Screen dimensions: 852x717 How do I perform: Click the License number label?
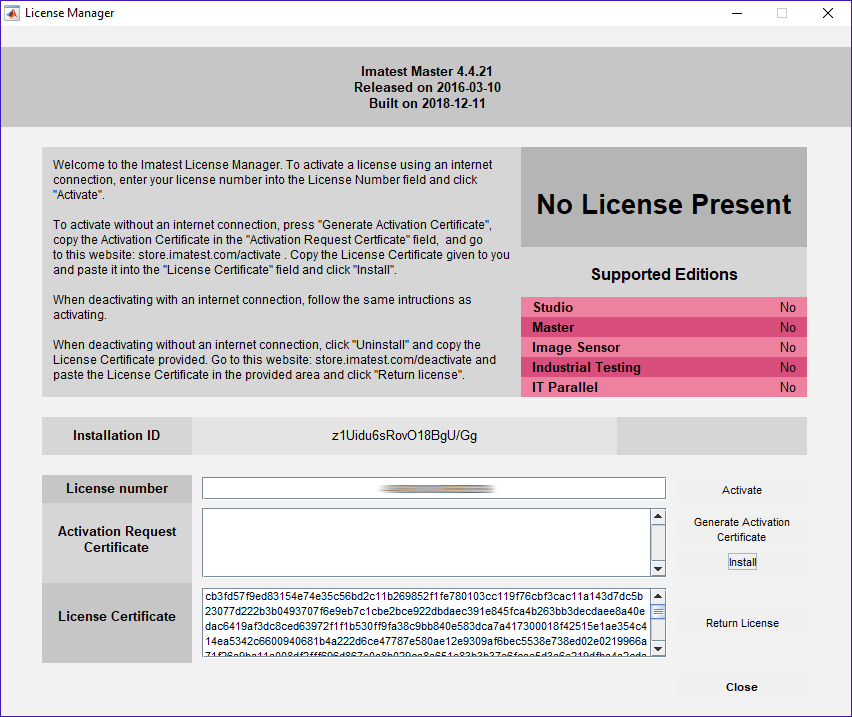click(x=117, y=488)
